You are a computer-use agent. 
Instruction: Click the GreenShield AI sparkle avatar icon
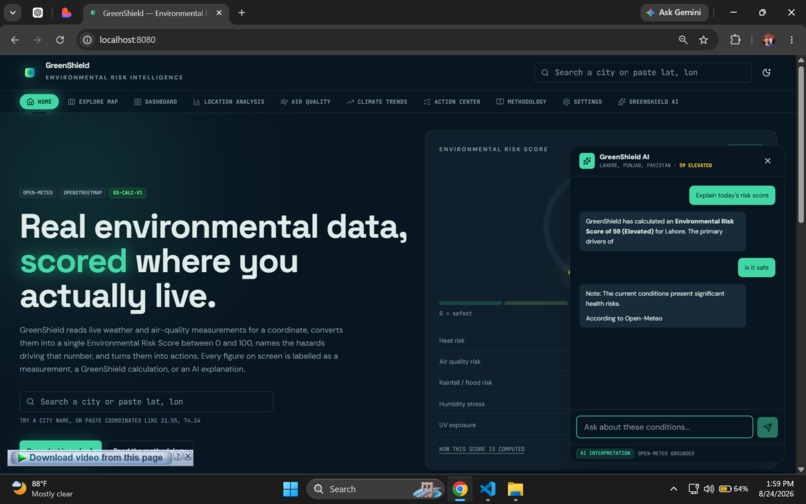coord(587,161)
